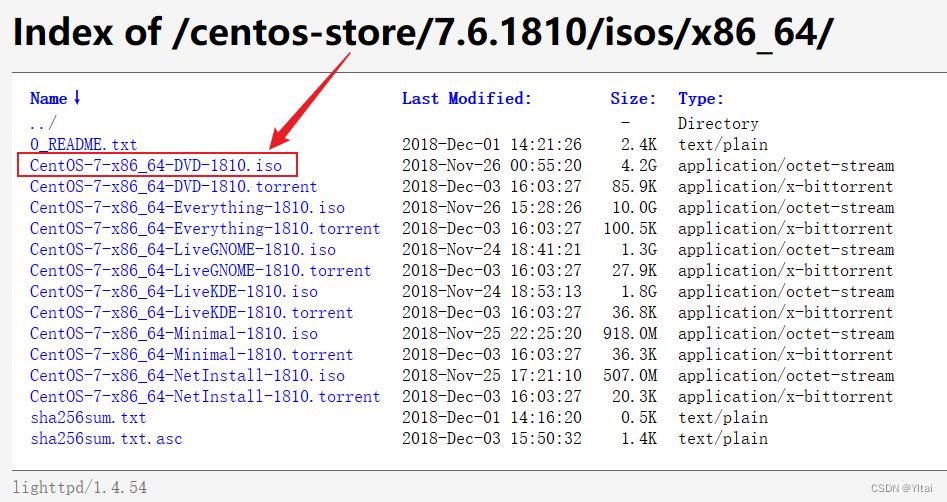Click the 507.0M size of NetInstall iso
Viewport: 947px width, 502px height.
[630, 376]
